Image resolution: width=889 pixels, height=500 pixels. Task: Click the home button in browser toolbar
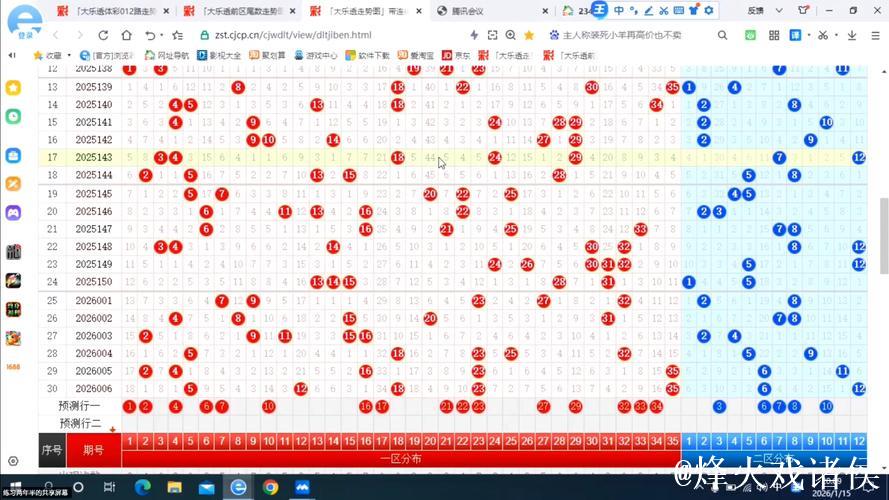pyautogui.click(x=124, y=35)
